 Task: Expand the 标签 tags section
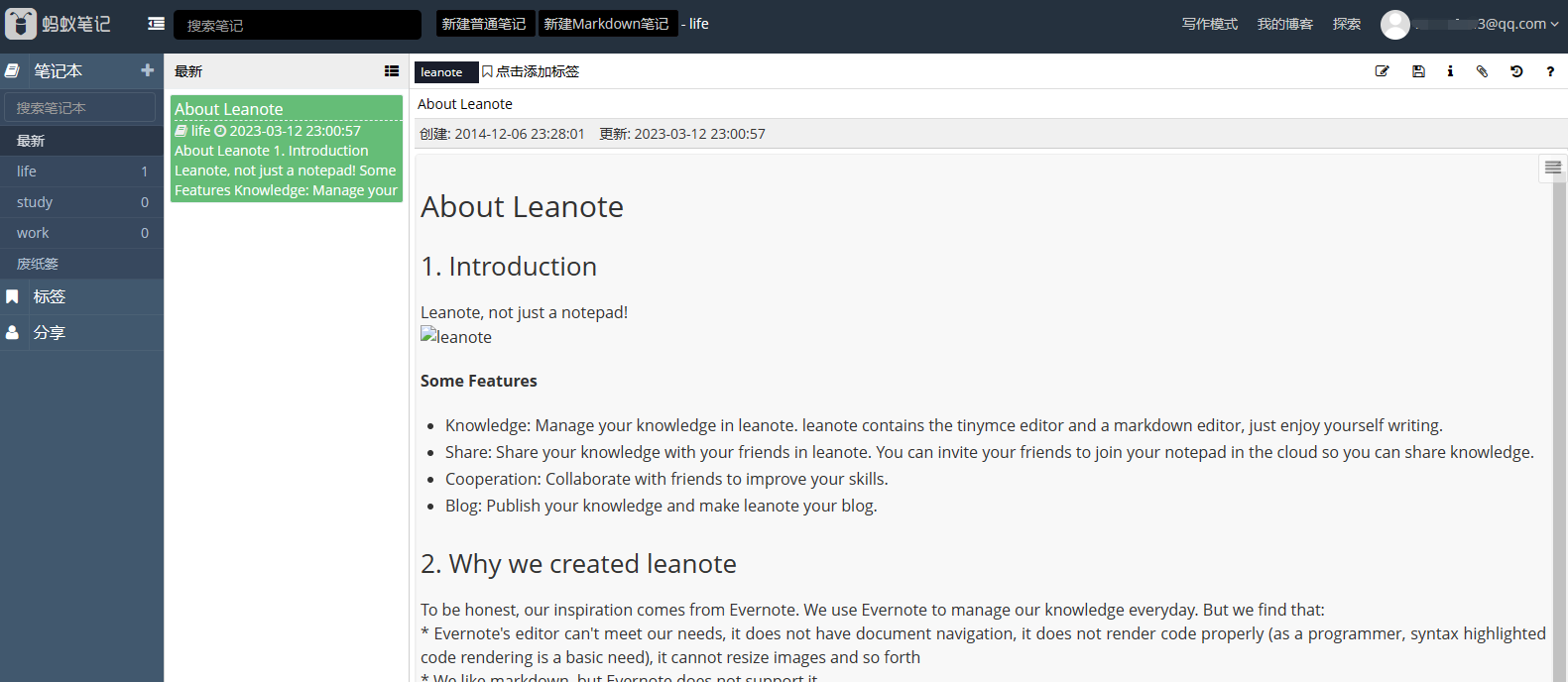81,296
